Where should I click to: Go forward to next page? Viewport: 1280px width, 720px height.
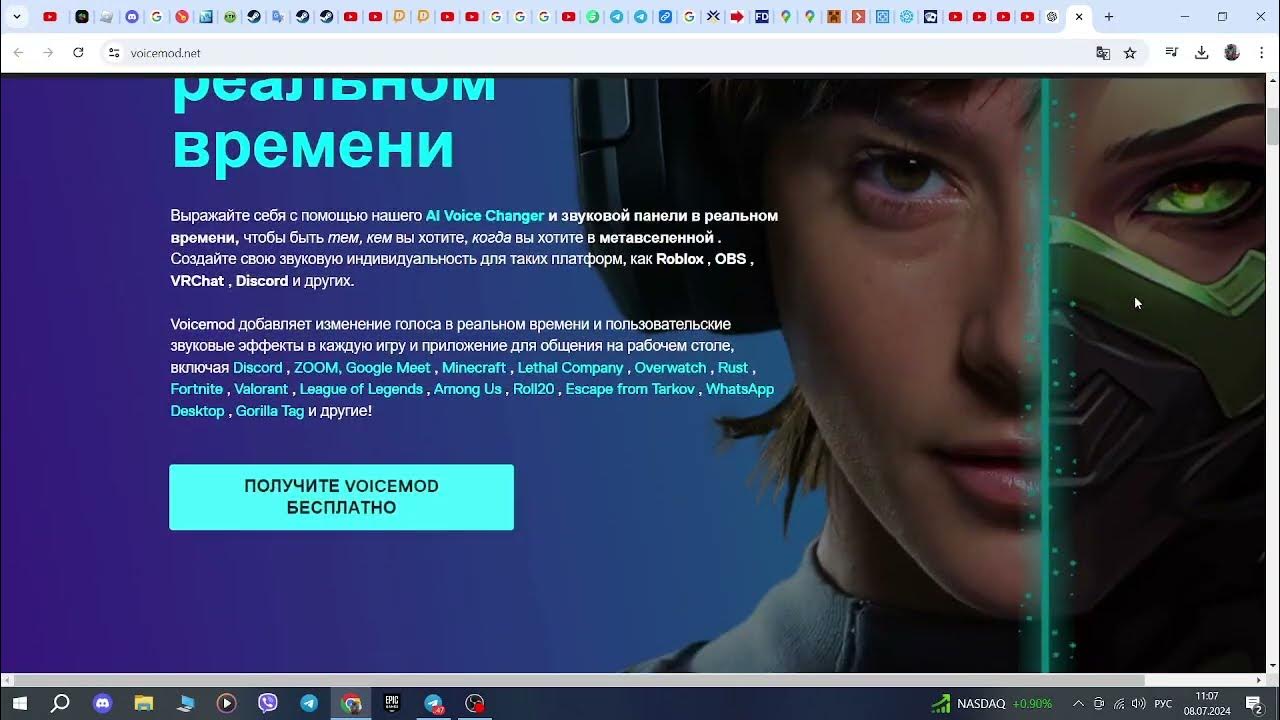coord(48,53)
